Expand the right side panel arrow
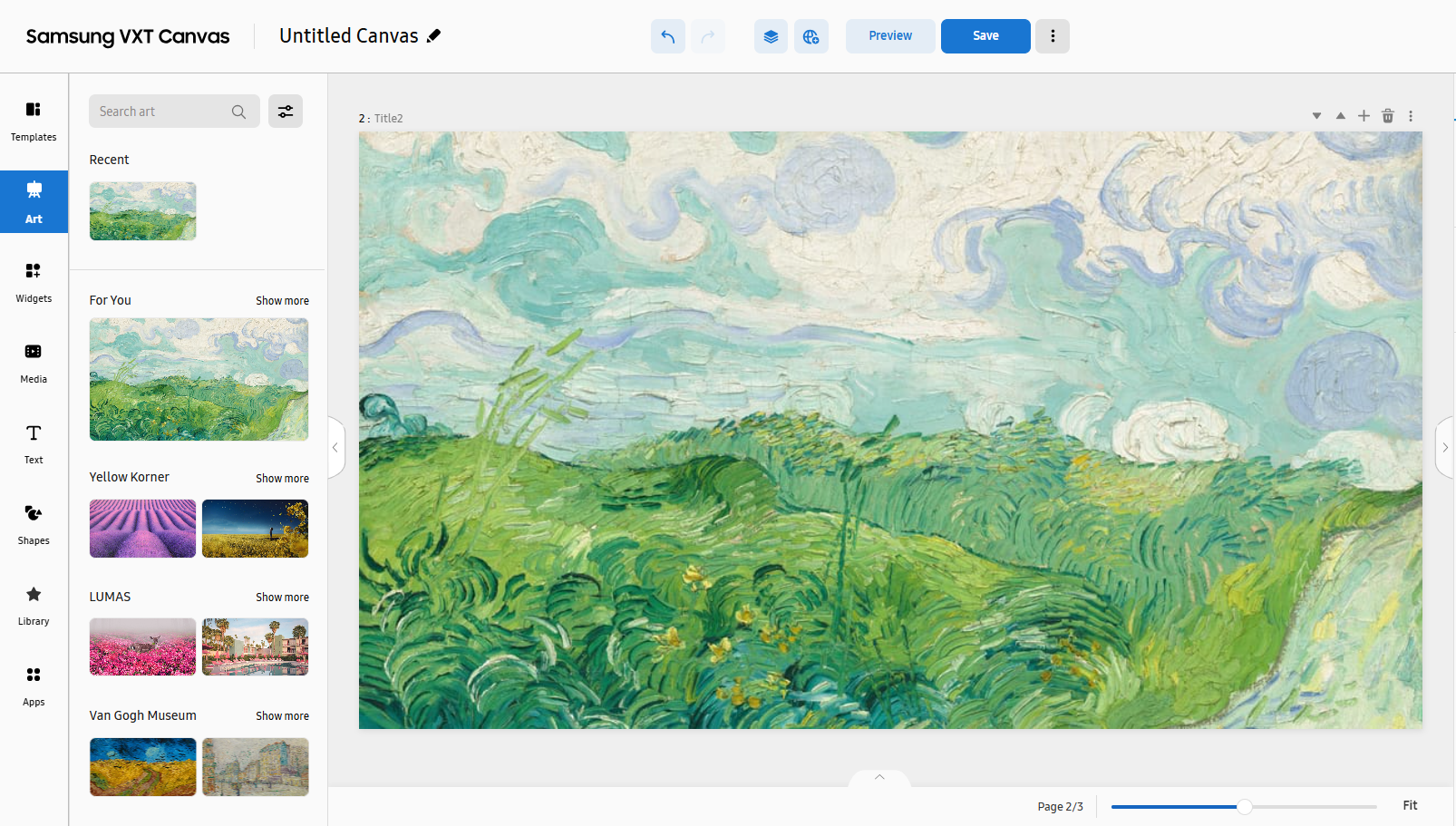Image resolution: width=1456 pixels, height=826 pixels. coord(1445,447)
